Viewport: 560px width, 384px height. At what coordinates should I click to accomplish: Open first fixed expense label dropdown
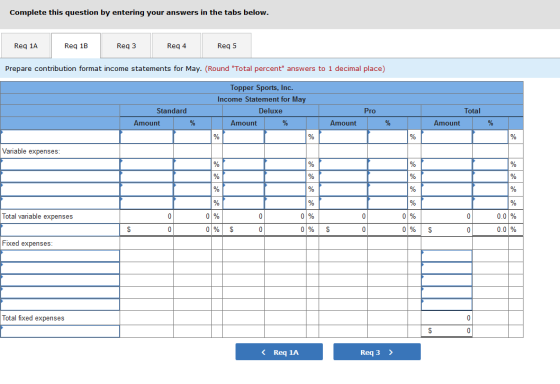point(60,256)
